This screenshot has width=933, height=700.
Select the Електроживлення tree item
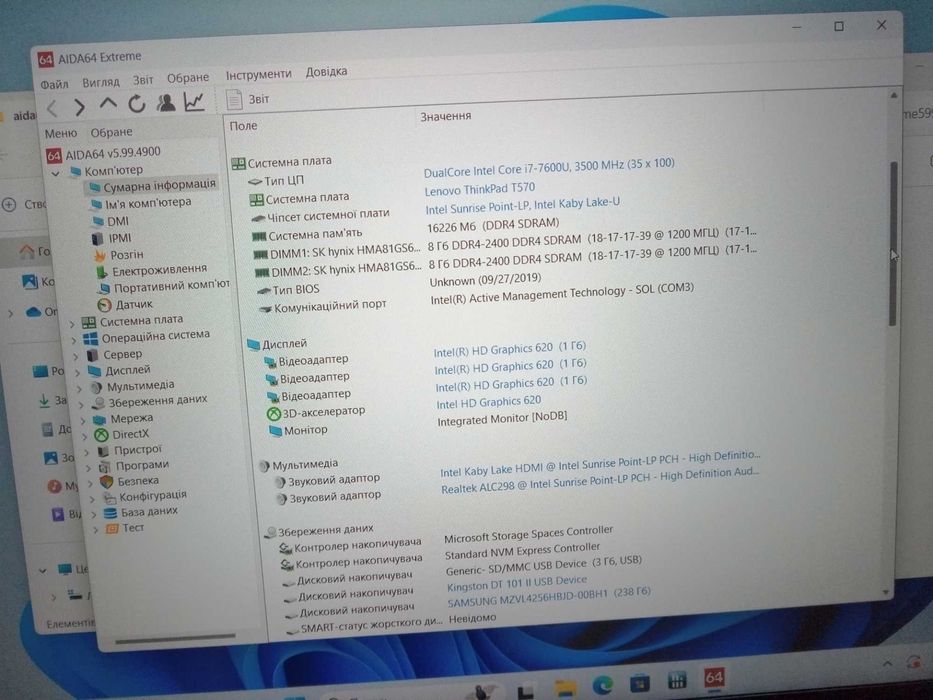(152, 270)
